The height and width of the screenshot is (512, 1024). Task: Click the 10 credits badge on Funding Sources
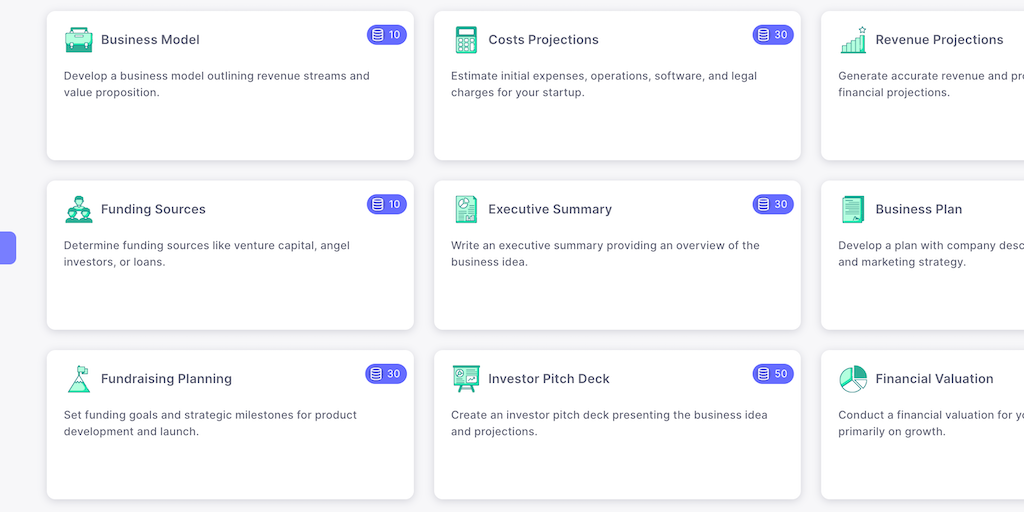(386, 204)
